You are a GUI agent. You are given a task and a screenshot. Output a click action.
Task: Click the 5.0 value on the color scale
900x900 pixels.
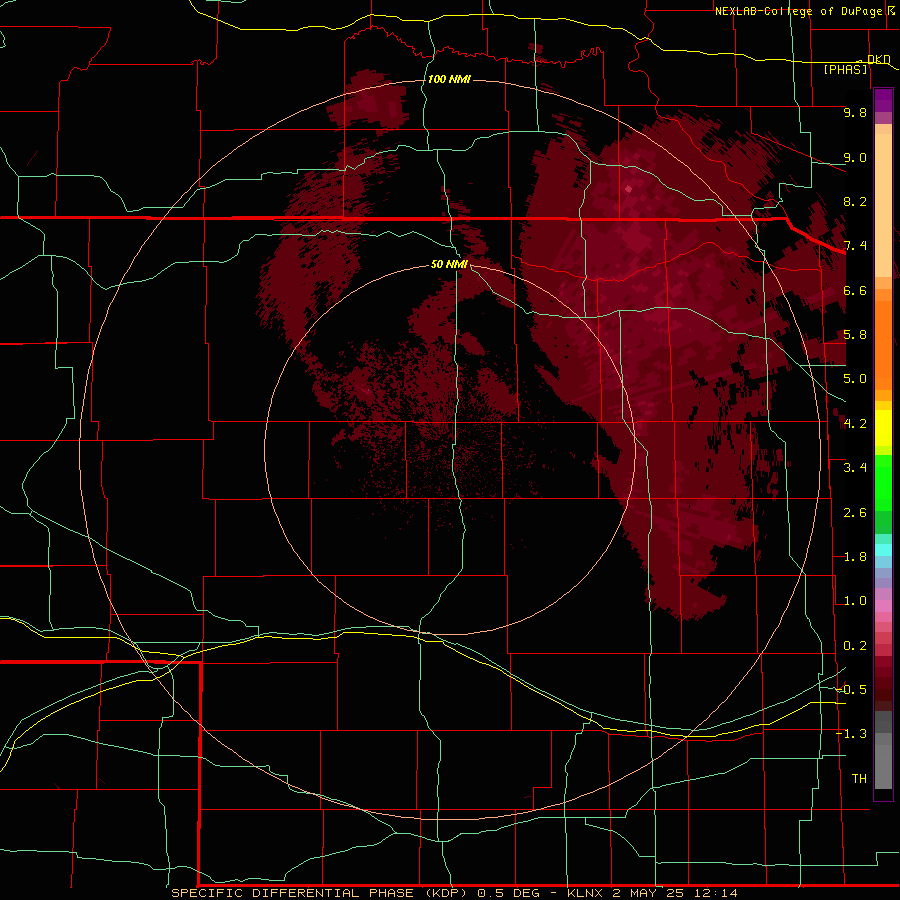pyautogui.click(x=855, y=379)
